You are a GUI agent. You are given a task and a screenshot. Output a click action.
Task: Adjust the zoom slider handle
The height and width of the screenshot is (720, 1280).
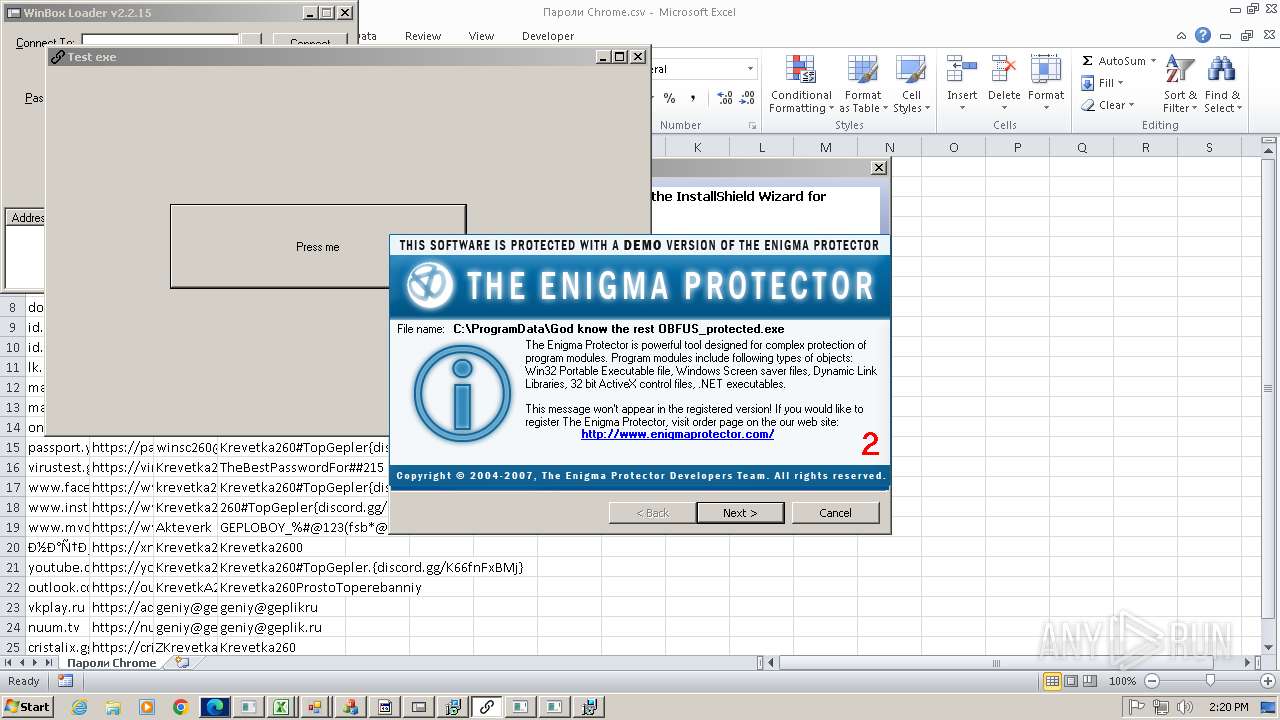1210,681
